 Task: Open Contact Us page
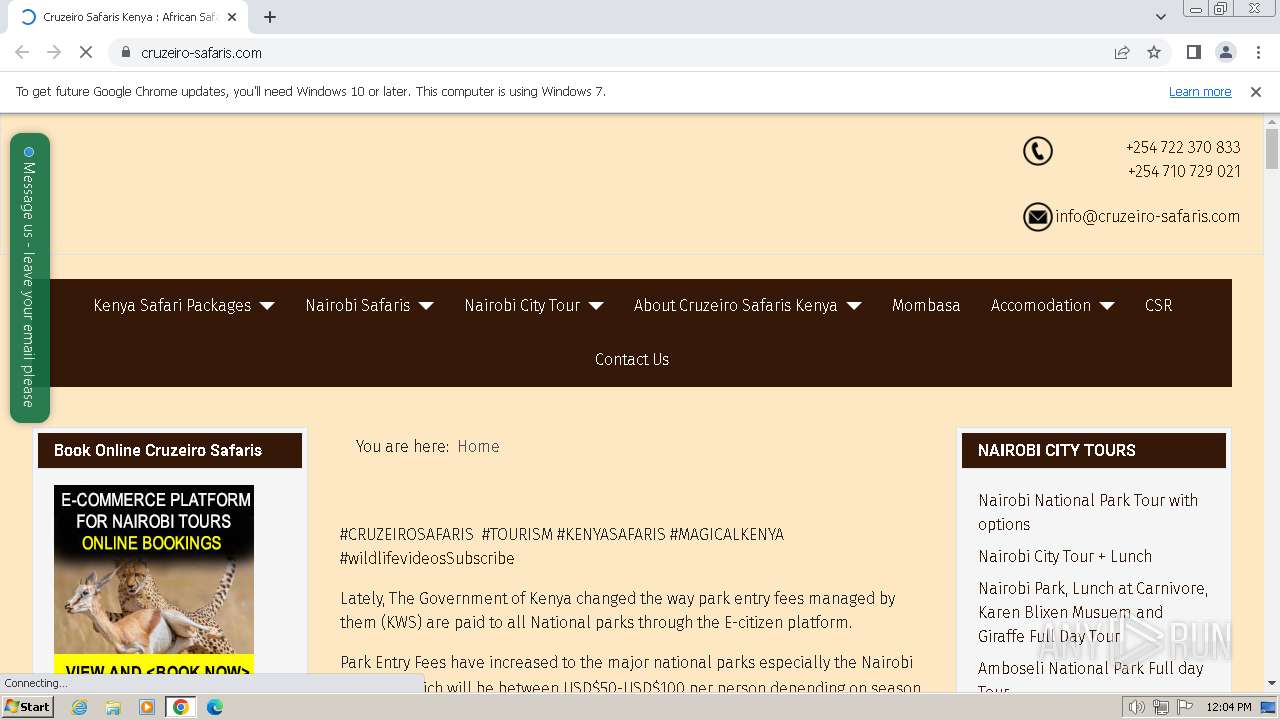(x=632, y=359)
